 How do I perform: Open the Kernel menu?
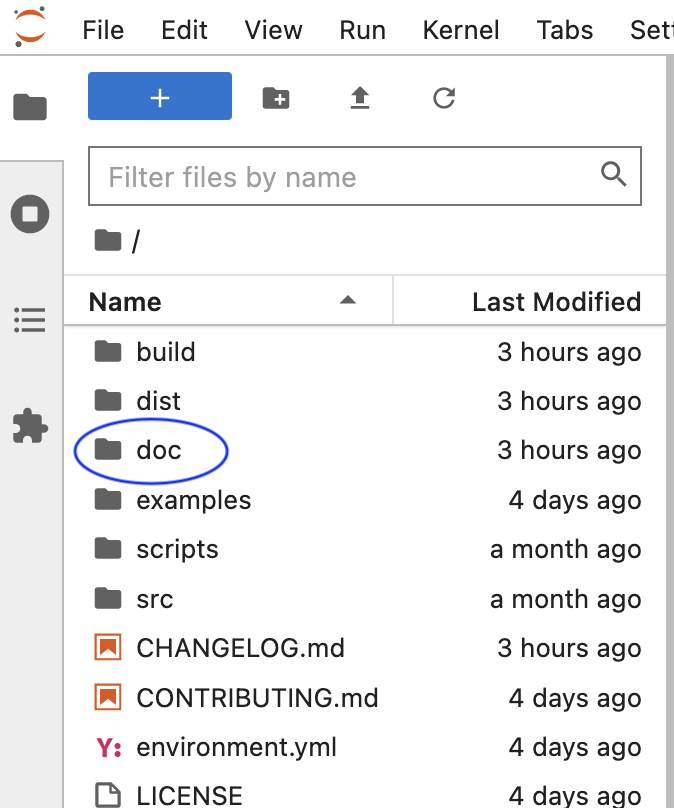click(x=461, y=30)
